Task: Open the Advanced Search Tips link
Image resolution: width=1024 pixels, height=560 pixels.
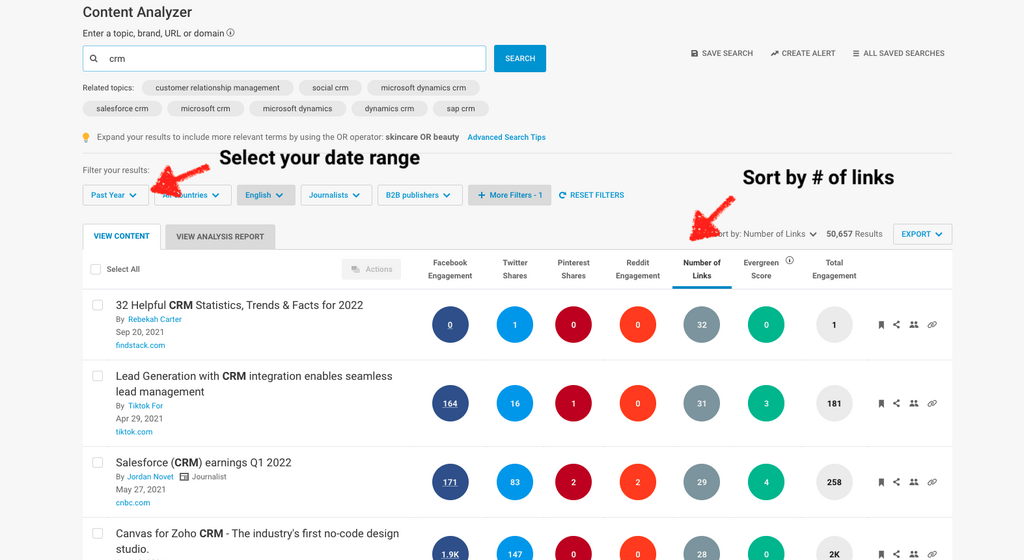Action: click(506, 137)
